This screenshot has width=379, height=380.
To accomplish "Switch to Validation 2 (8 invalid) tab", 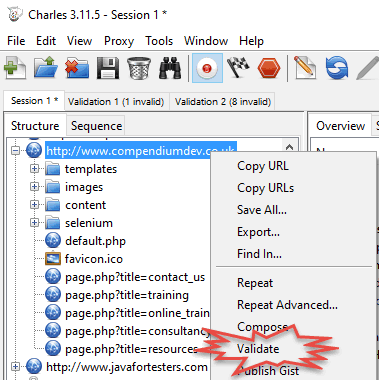I will coord(223,101).
